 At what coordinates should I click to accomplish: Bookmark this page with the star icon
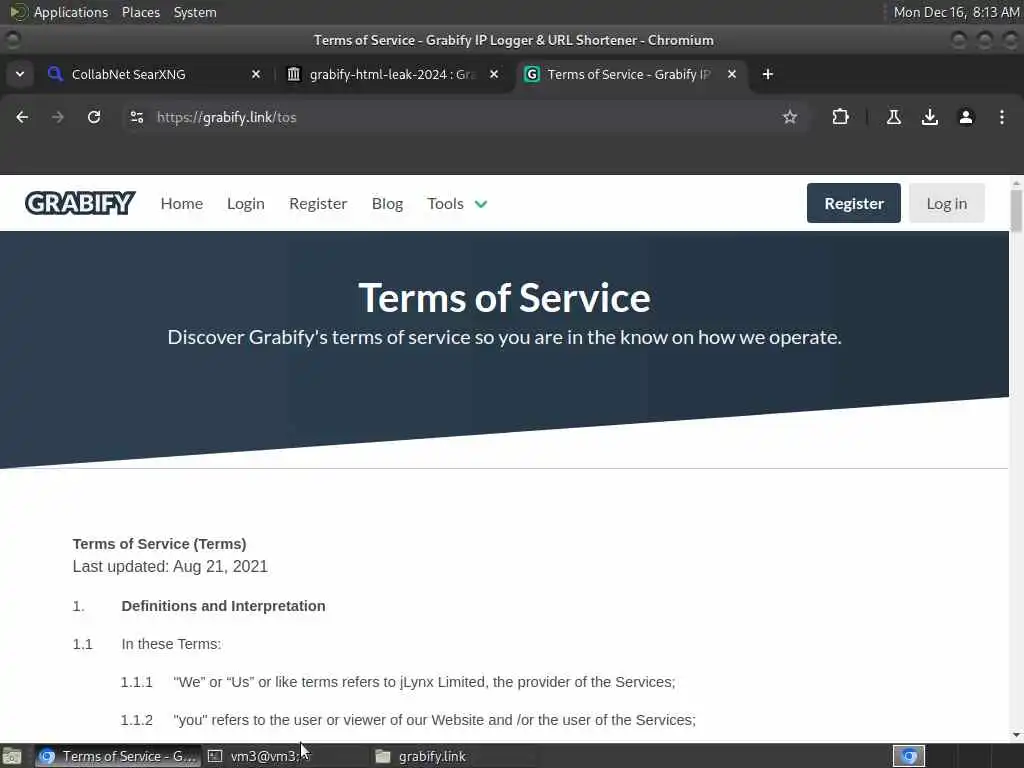click(790, 117)
